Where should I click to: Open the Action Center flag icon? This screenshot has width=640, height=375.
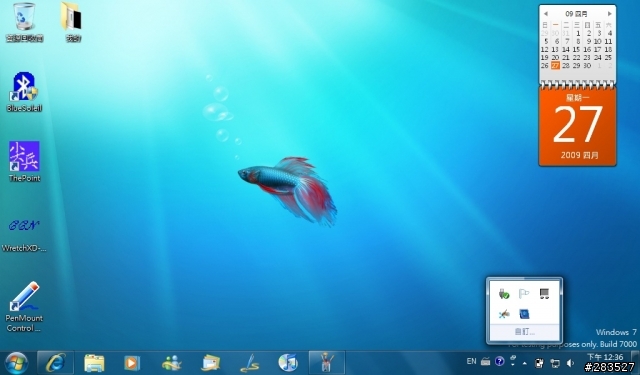point(524,293)
